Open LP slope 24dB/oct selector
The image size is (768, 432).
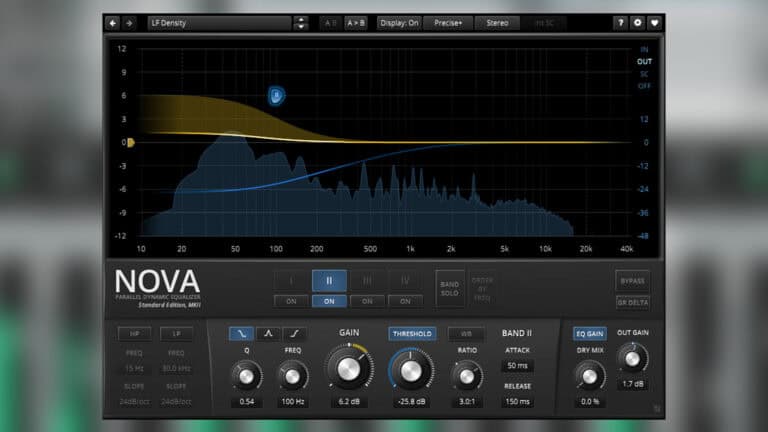(x=176, y=402)
